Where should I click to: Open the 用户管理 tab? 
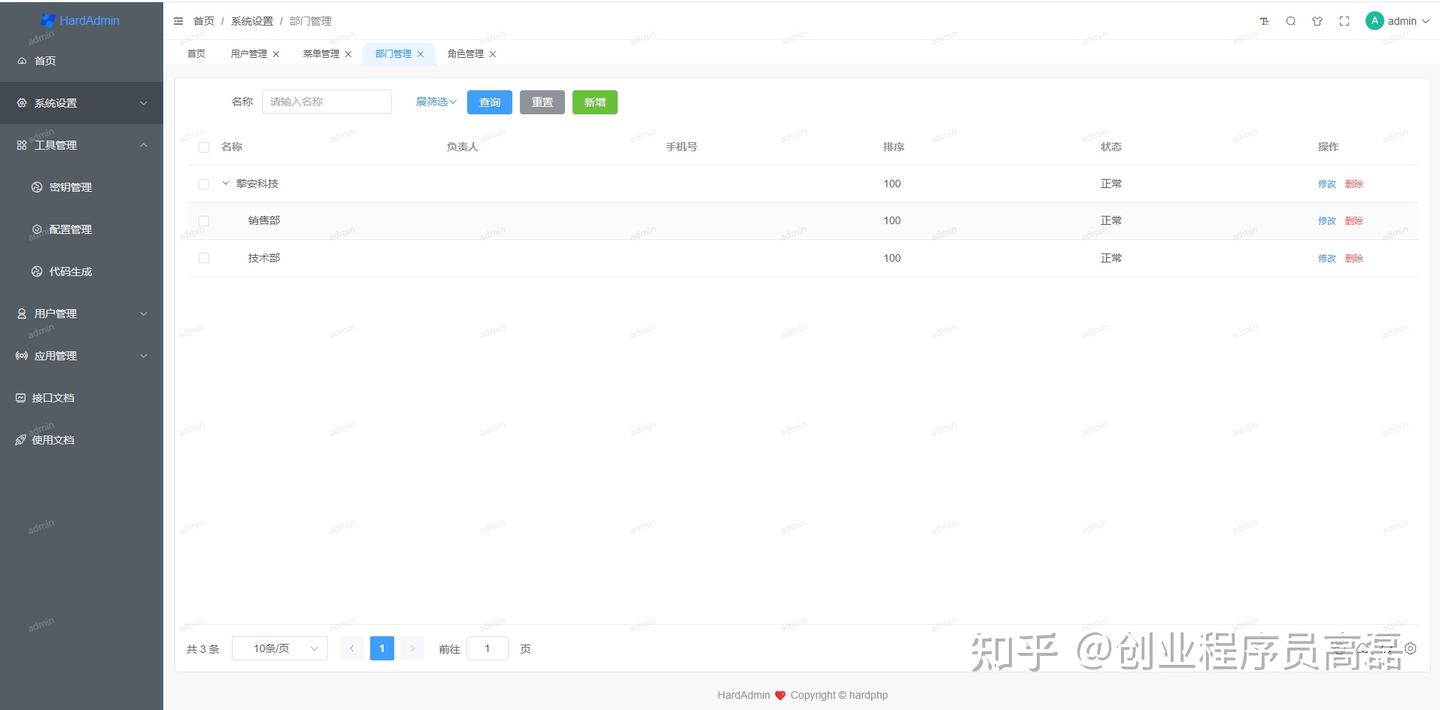point(249,53)
